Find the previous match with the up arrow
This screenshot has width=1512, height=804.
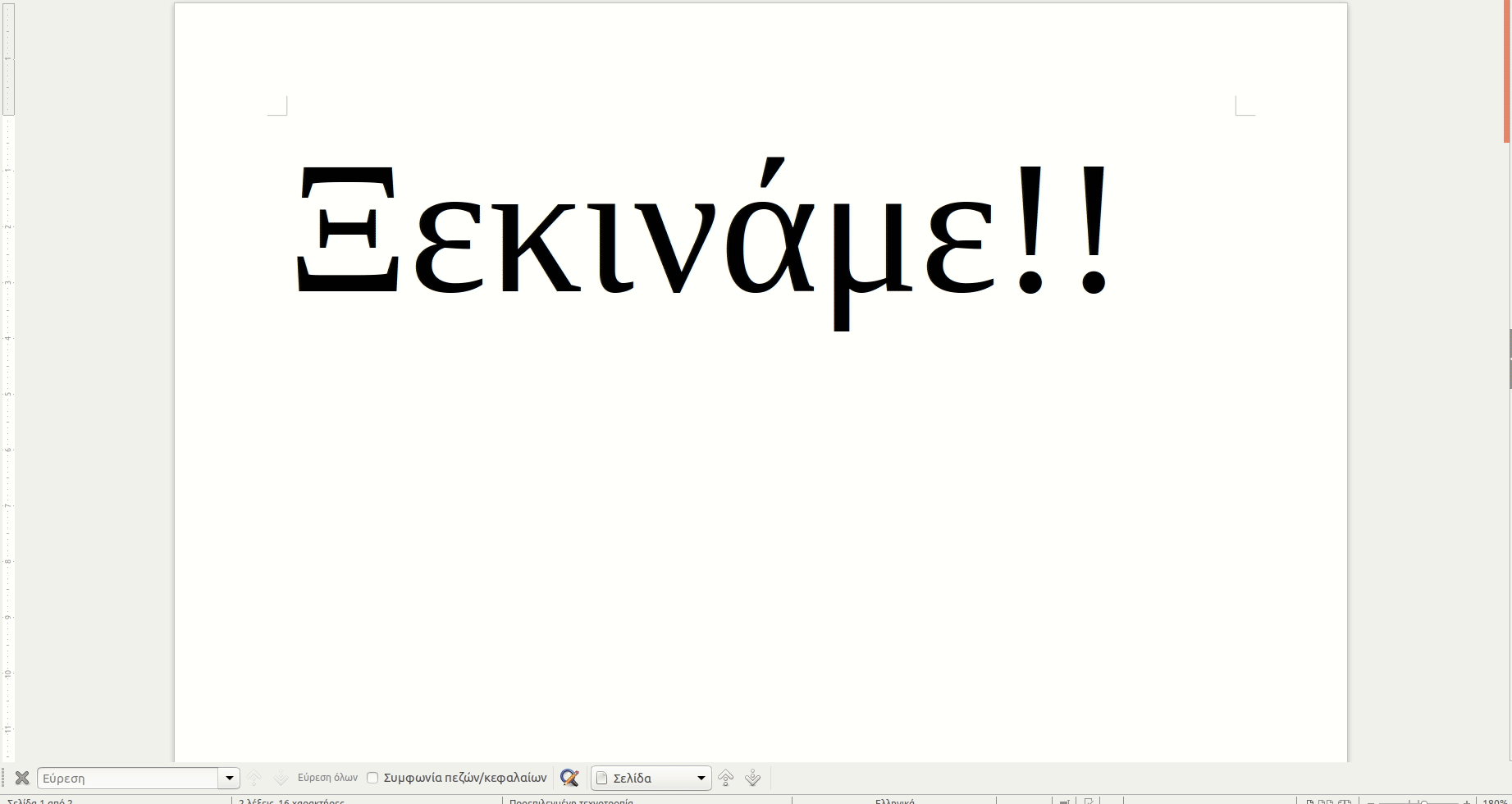coord(254,778)
